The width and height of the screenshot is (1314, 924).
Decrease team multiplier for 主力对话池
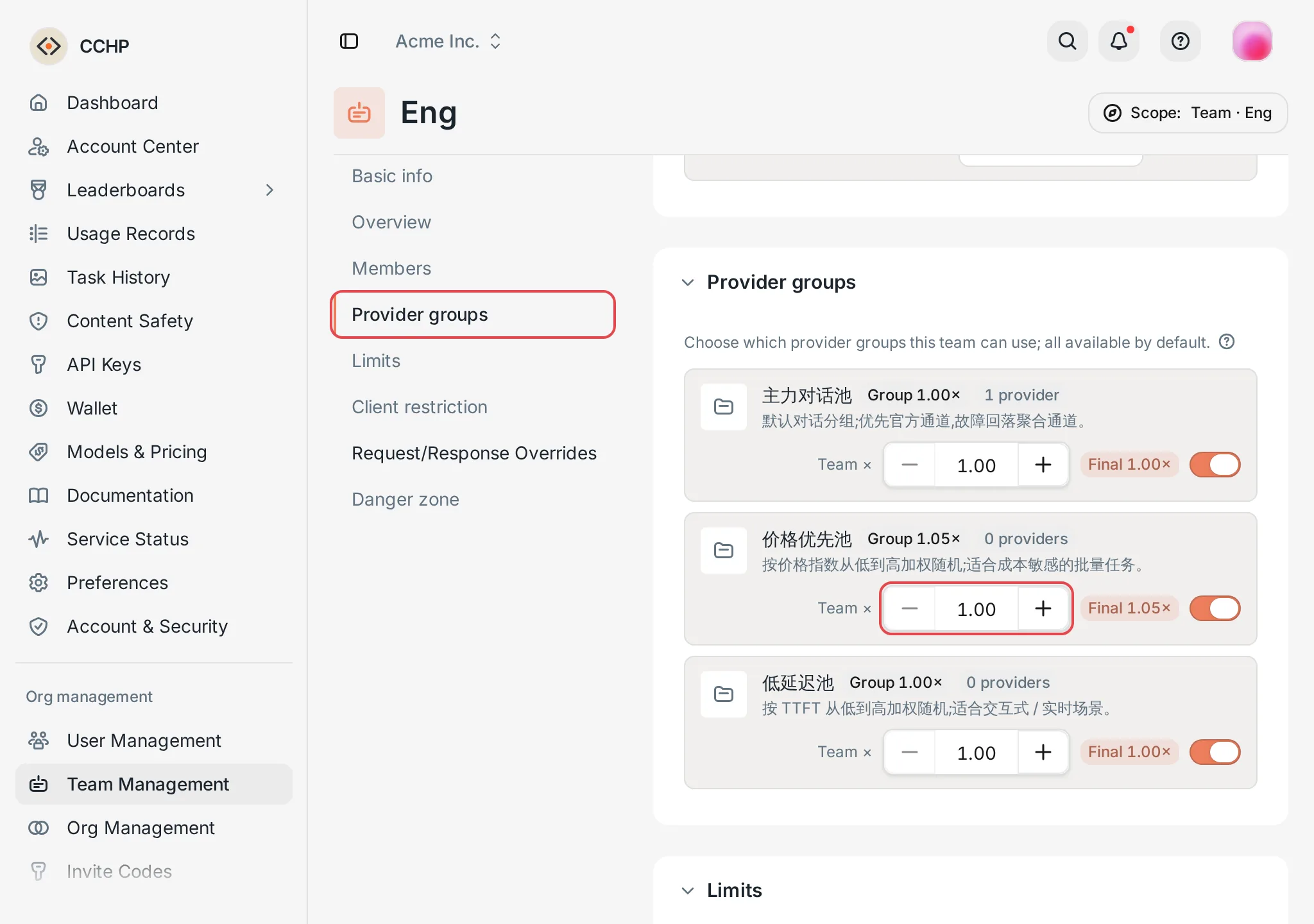click(x=910, y=465)
